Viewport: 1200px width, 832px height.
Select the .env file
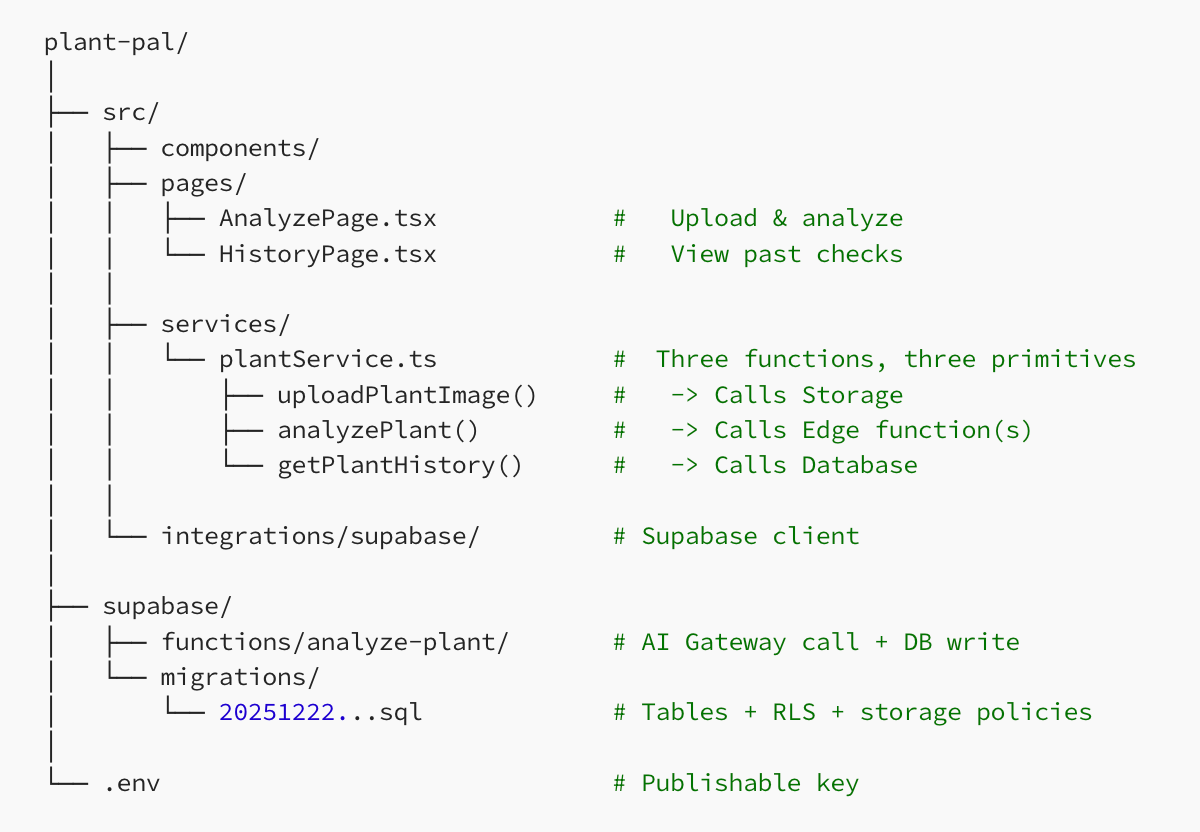point(131,783)
